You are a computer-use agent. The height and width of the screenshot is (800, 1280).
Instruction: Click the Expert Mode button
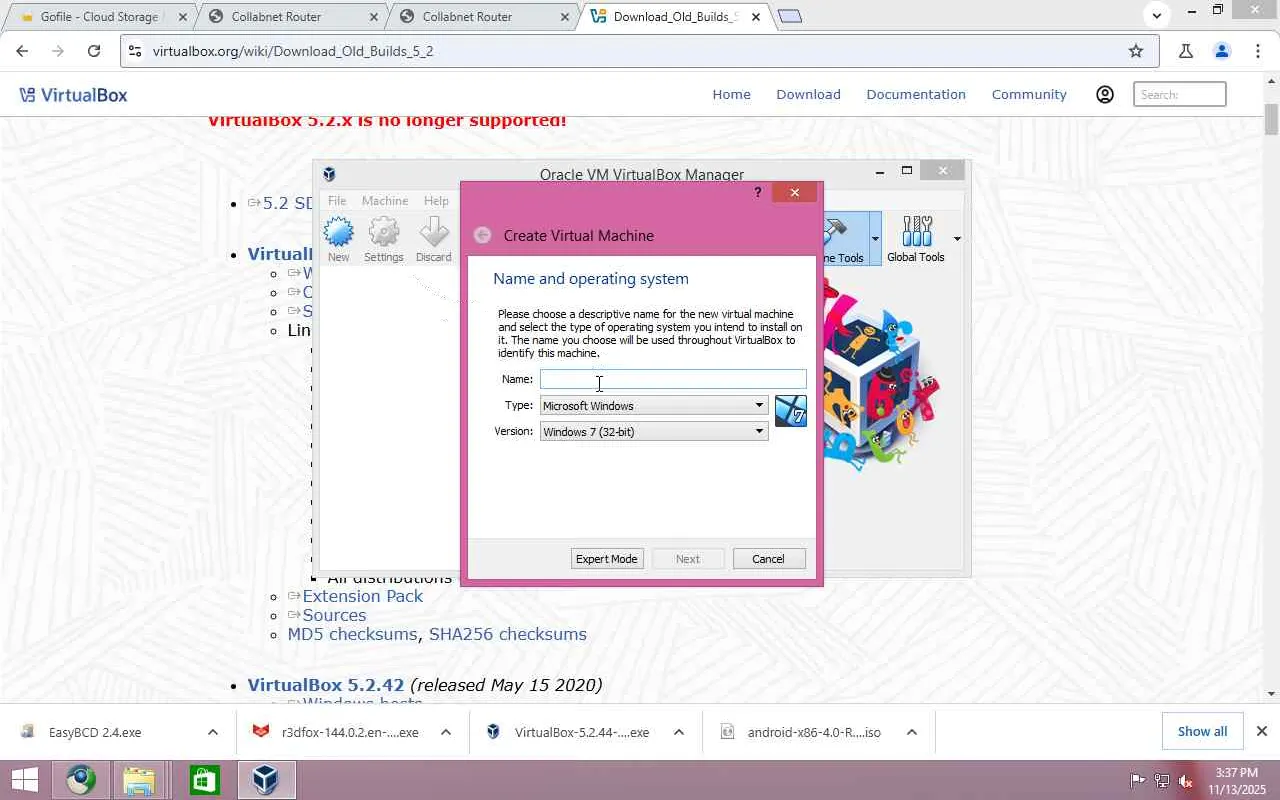point(607,559)
